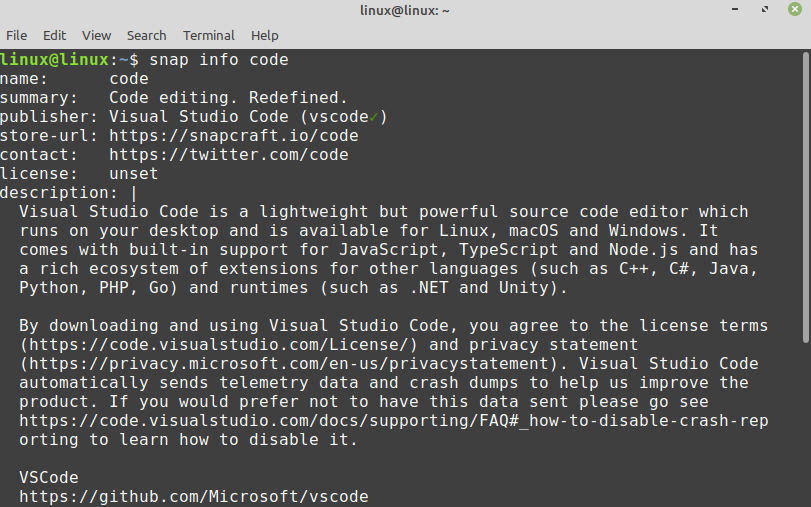Open the View menu
This screenshot has width=811, height=507.
[97, 35]
